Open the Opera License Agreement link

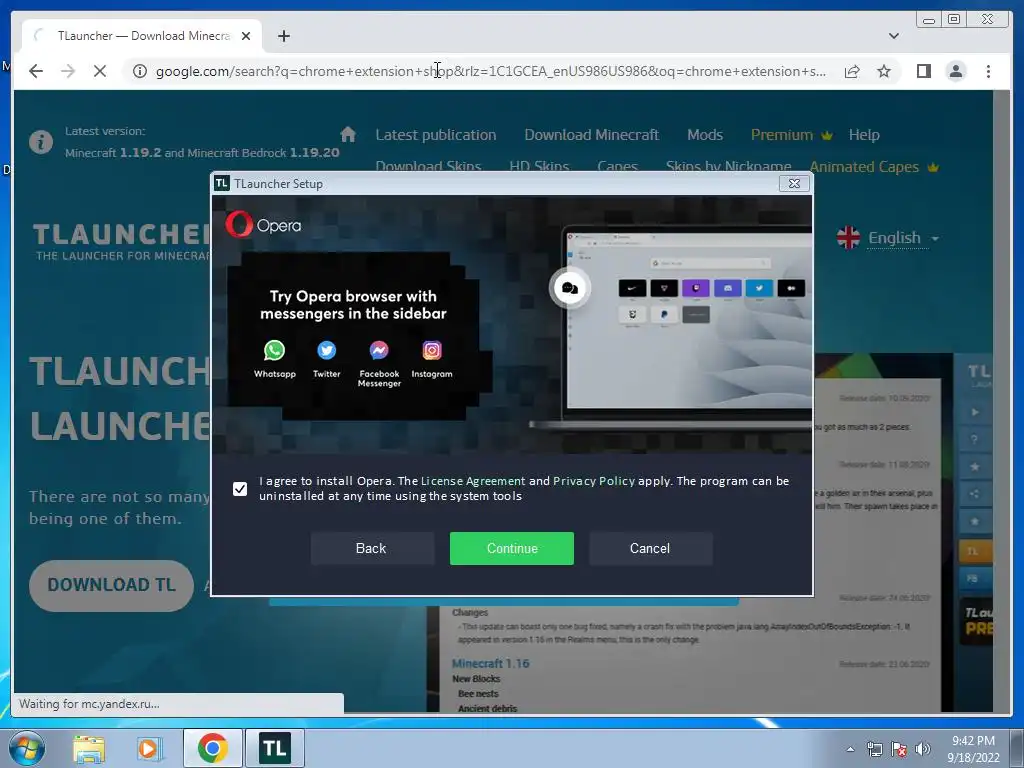tap(473, 481)
